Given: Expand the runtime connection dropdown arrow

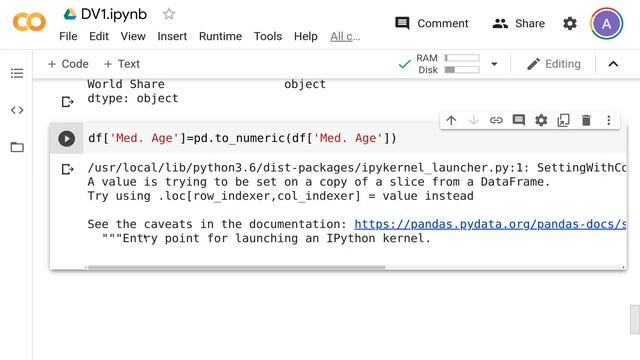Looking at the screenshot, I should pyautogui.click(x=494, y=64).
